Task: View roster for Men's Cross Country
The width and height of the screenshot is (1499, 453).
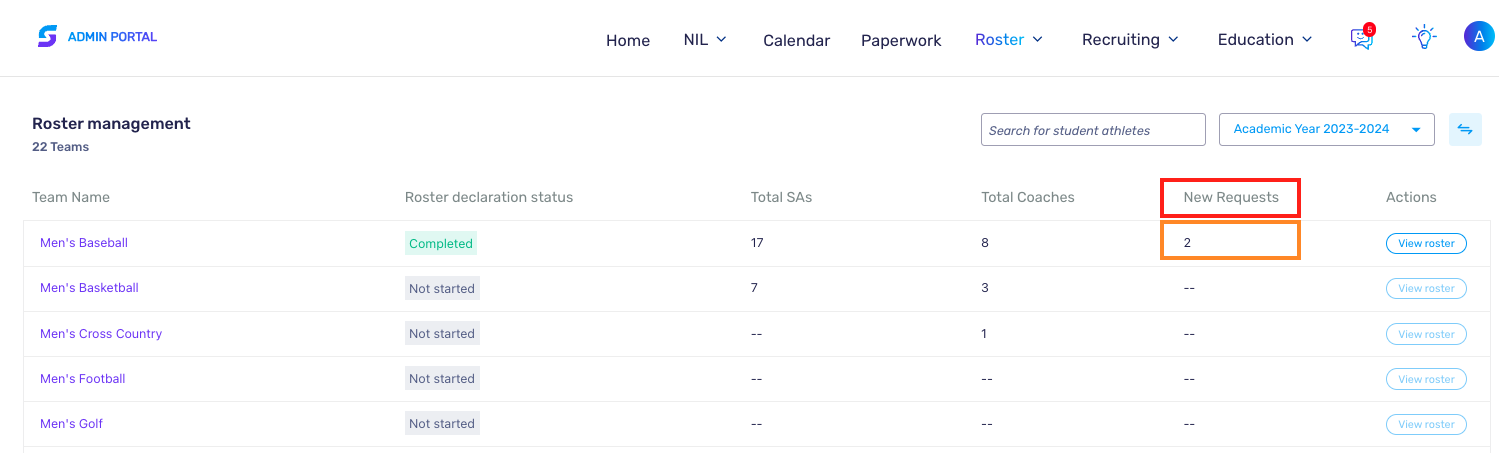Action: pyautogui.click(x=1426, y=334)
